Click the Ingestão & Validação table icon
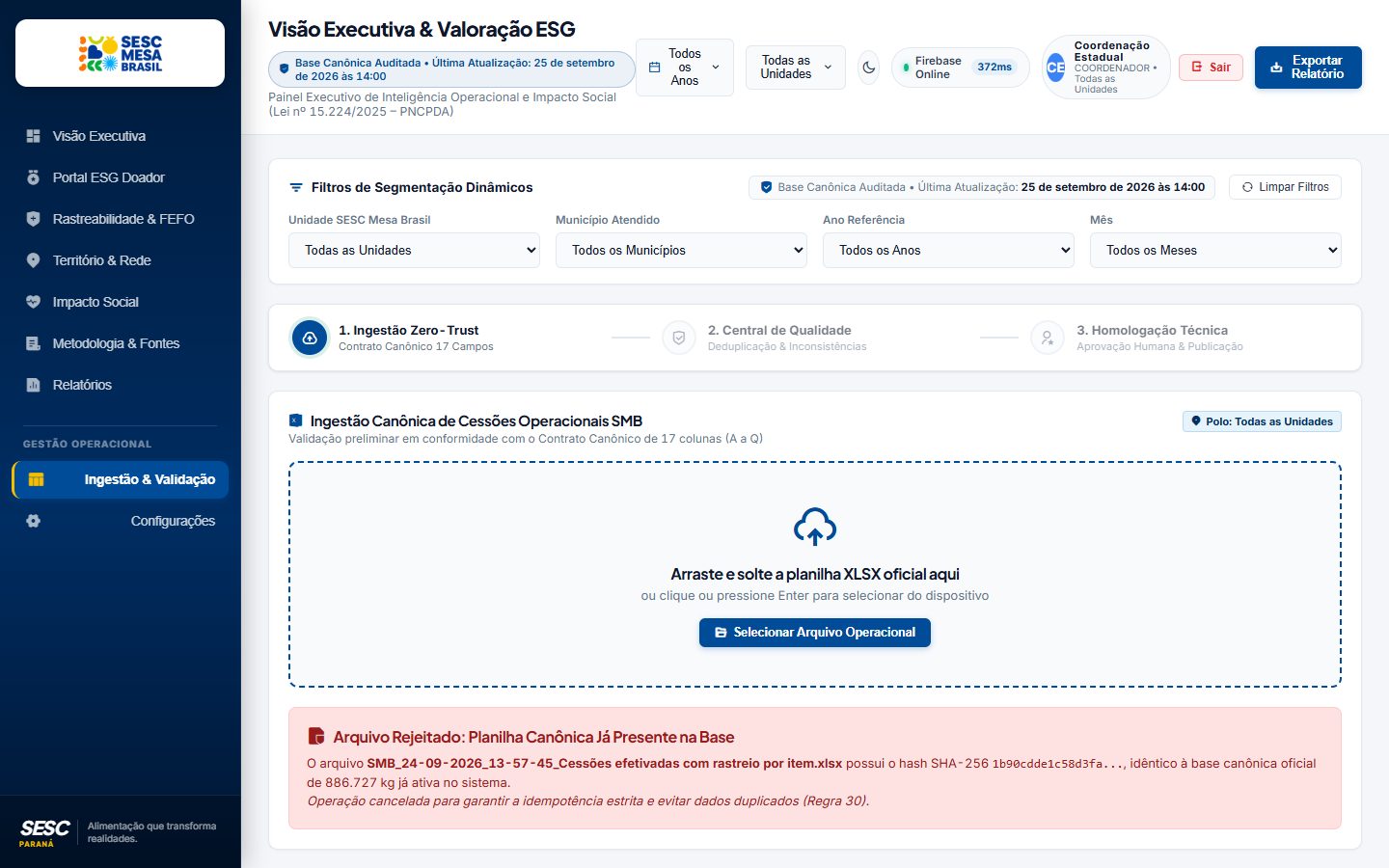Viewport: 1389px width, 868px height. point(37,479)
